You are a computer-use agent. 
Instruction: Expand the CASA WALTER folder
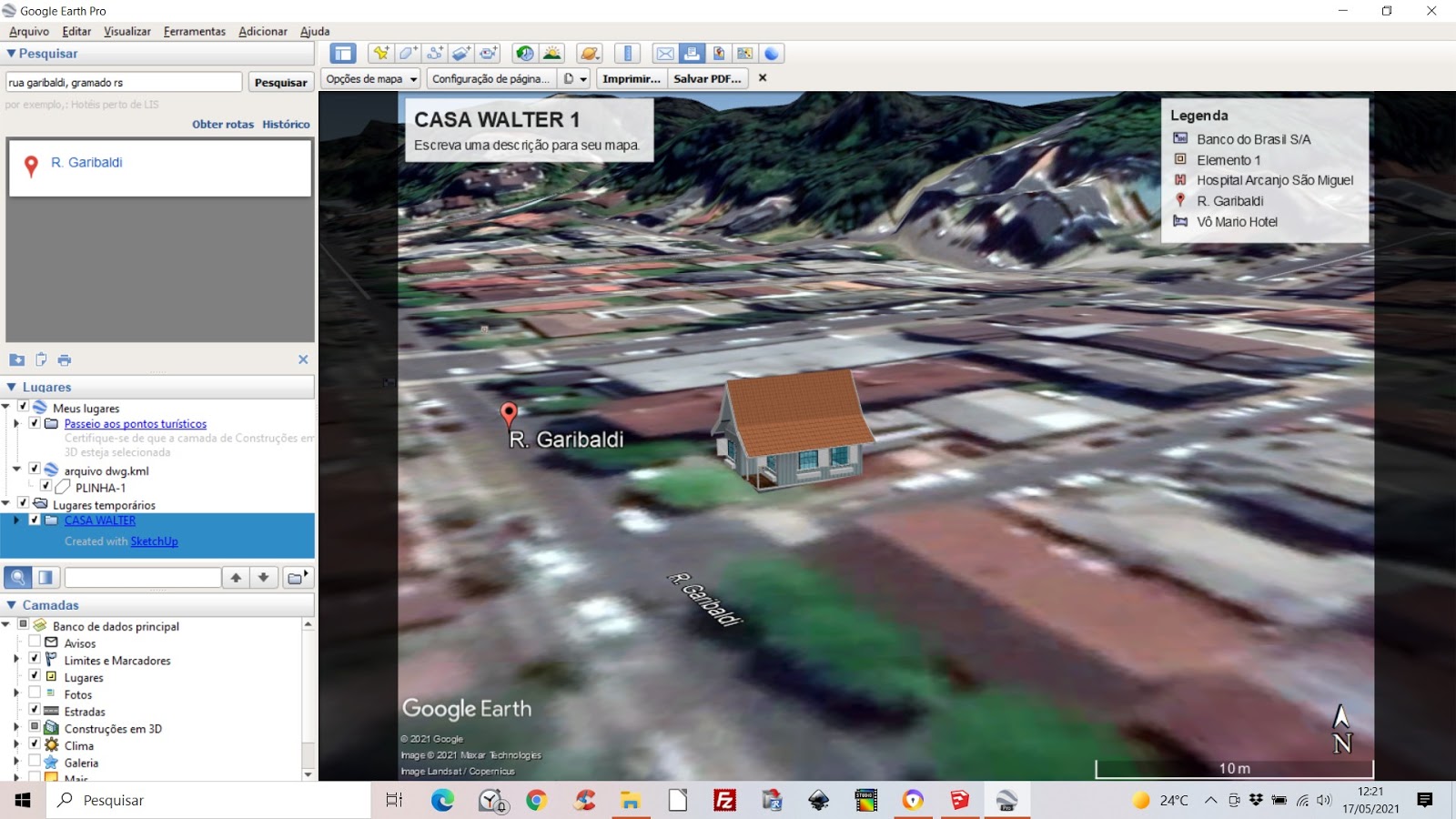pyautogui.click(x=16, y=521)
